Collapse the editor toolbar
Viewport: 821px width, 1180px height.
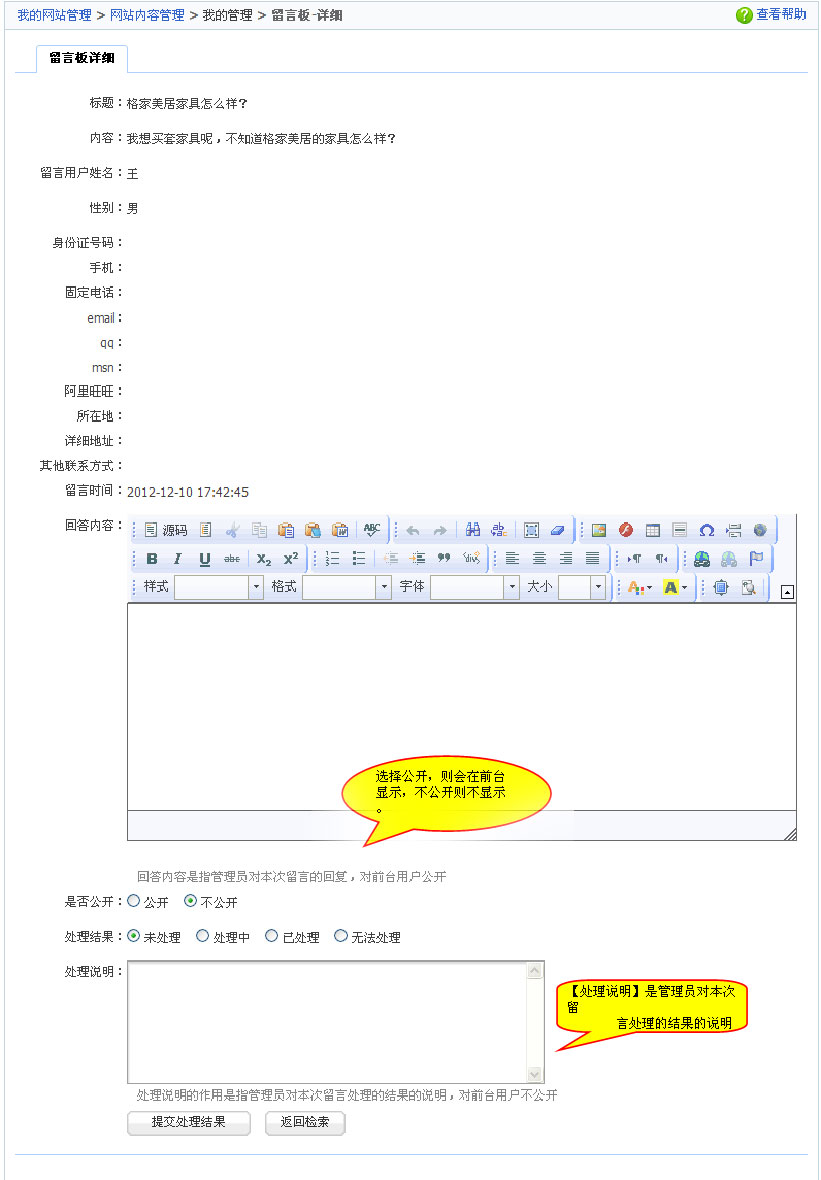pos(787,592)
